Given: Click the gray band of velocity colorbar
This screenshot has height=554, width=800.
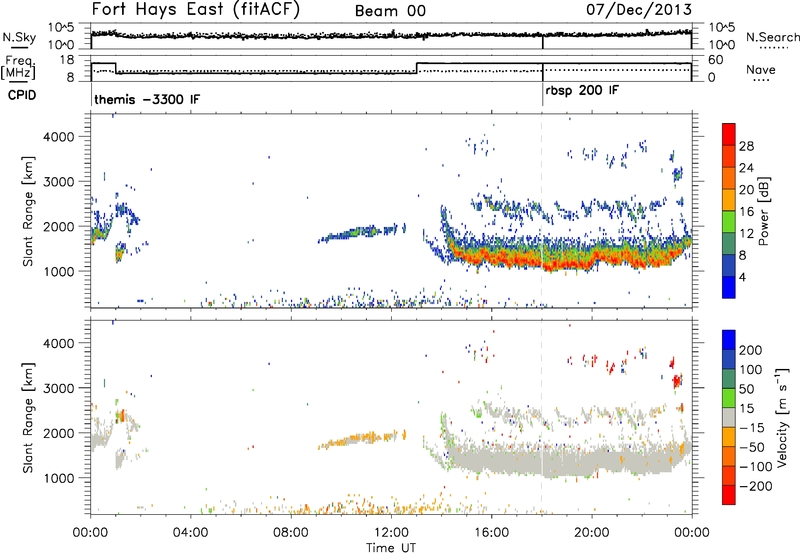Looking at the screenshot, I should (x=729, y=417).
